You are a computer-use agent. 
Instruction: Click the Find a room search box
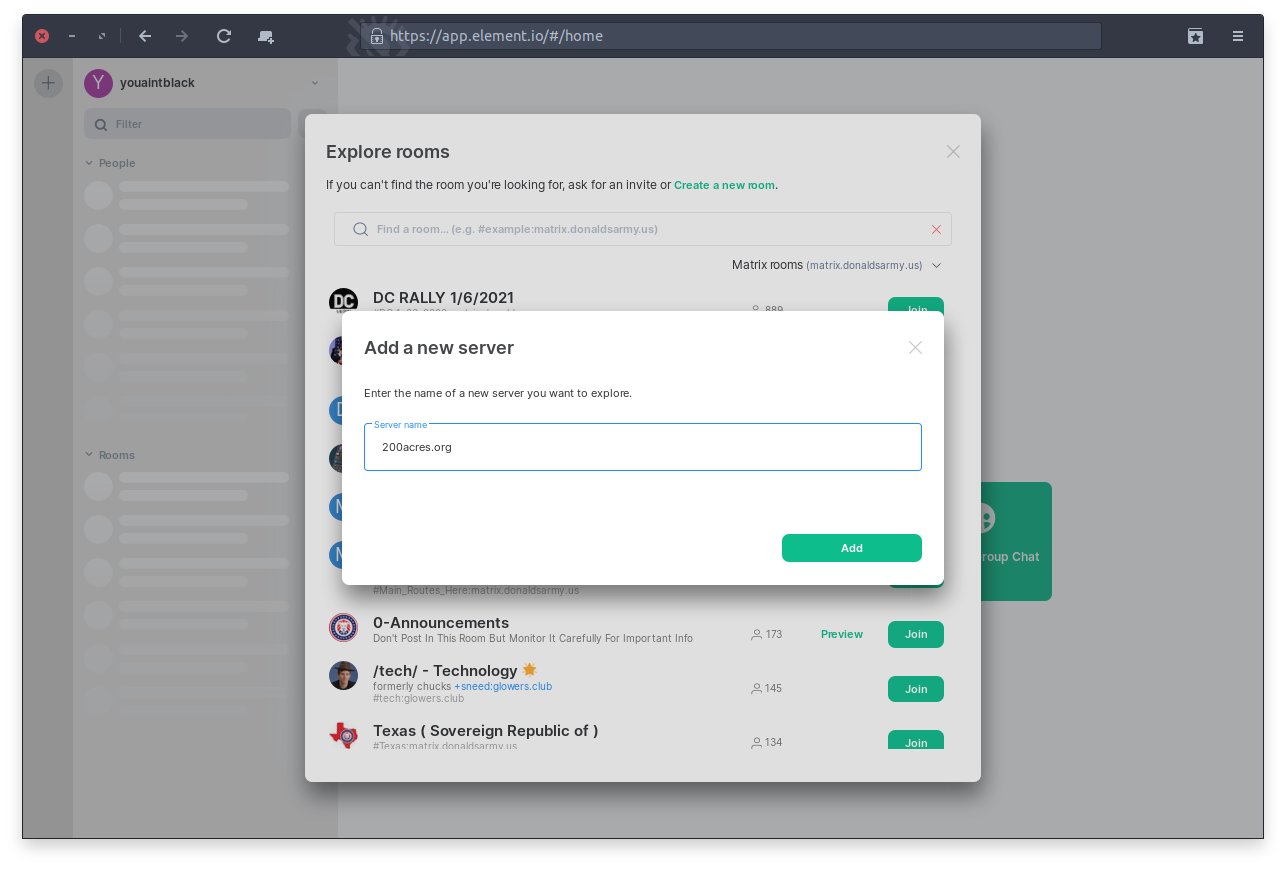pyautogui.click(x=640, y=229)
